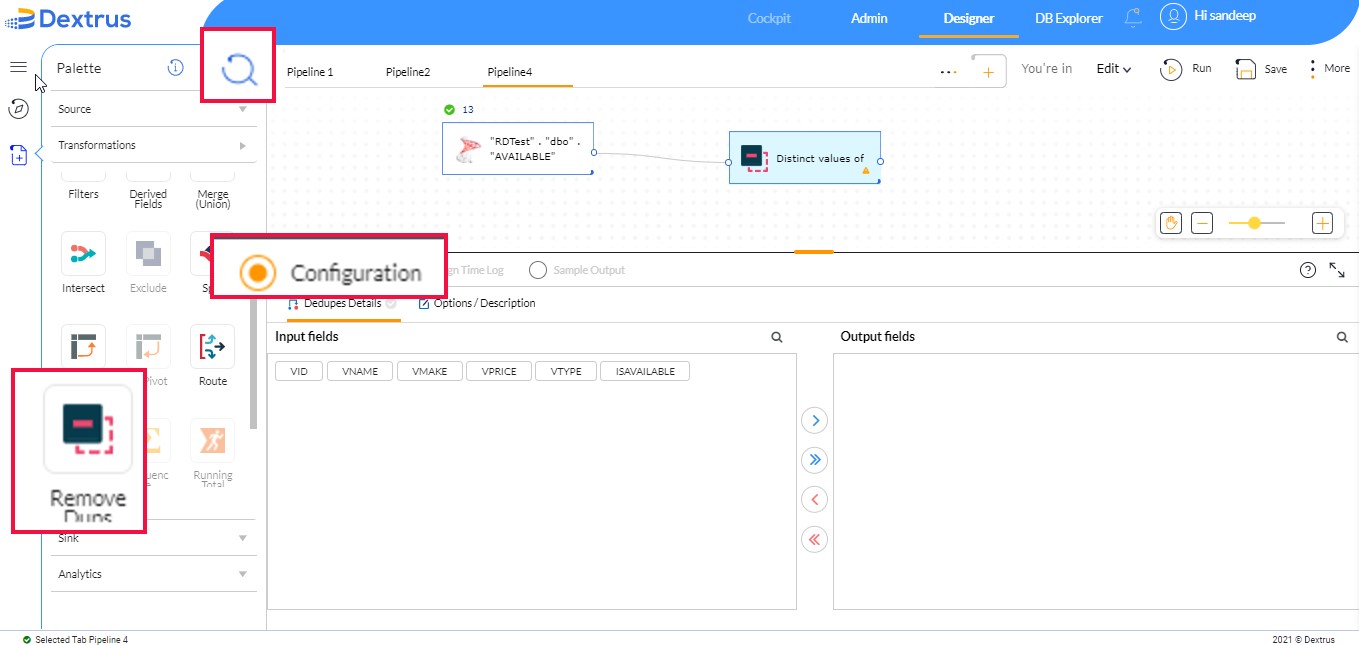Select the Route transformation icon
The width and height of the screenshot is (1359, 645).
click(x=213, y=347)
